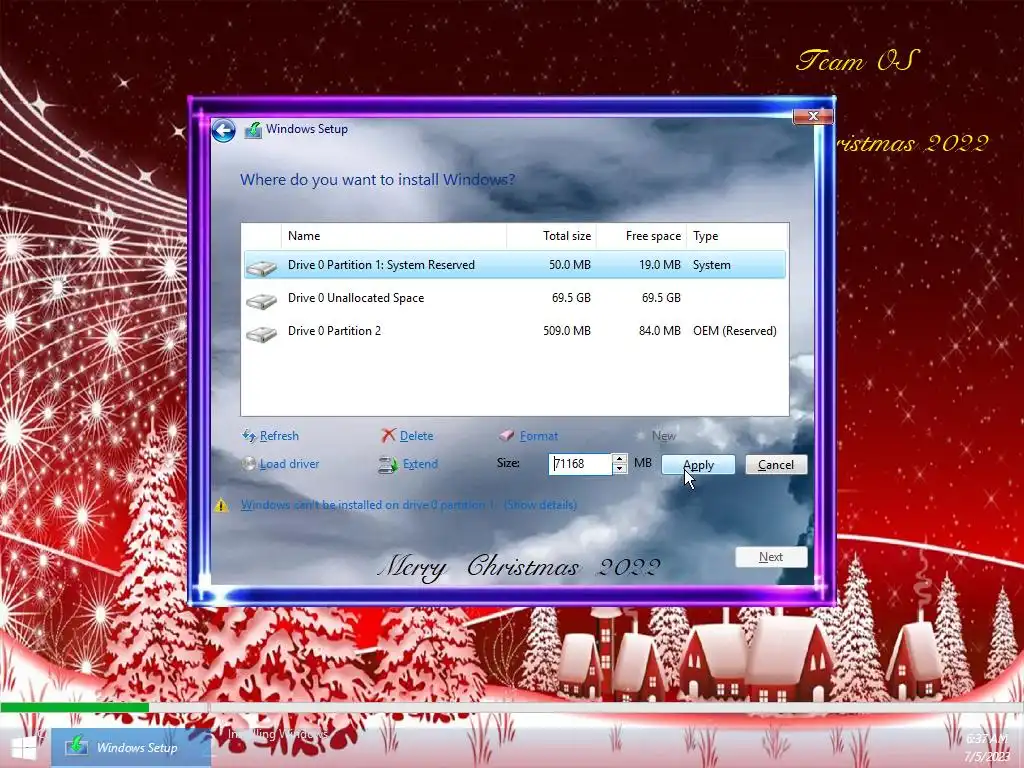1024x768 pixels.
Task: Click the Extend drive icon
Action: [388, 464]
